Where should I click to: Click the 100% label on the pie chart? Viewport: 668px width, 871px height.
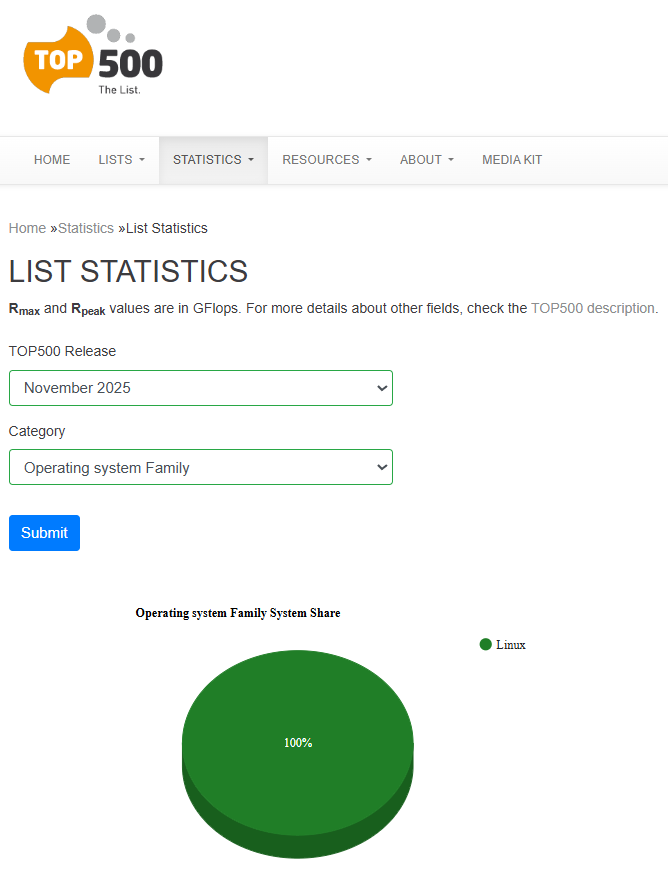pyautogui.click(x=298, y=743)
